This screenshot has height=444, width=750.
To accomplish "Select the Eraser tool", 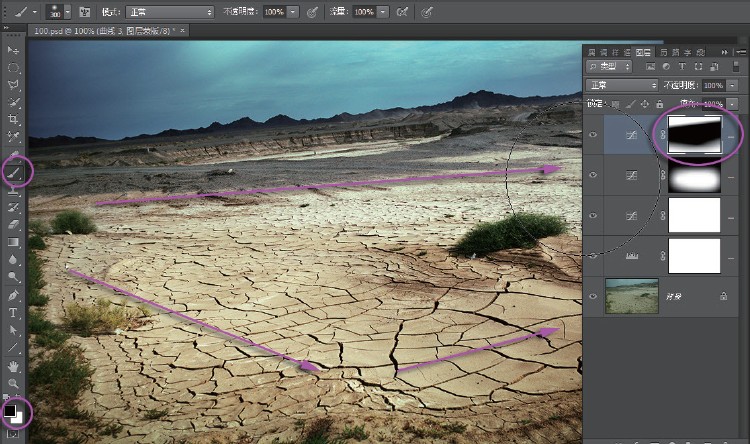I will [13, 224].
